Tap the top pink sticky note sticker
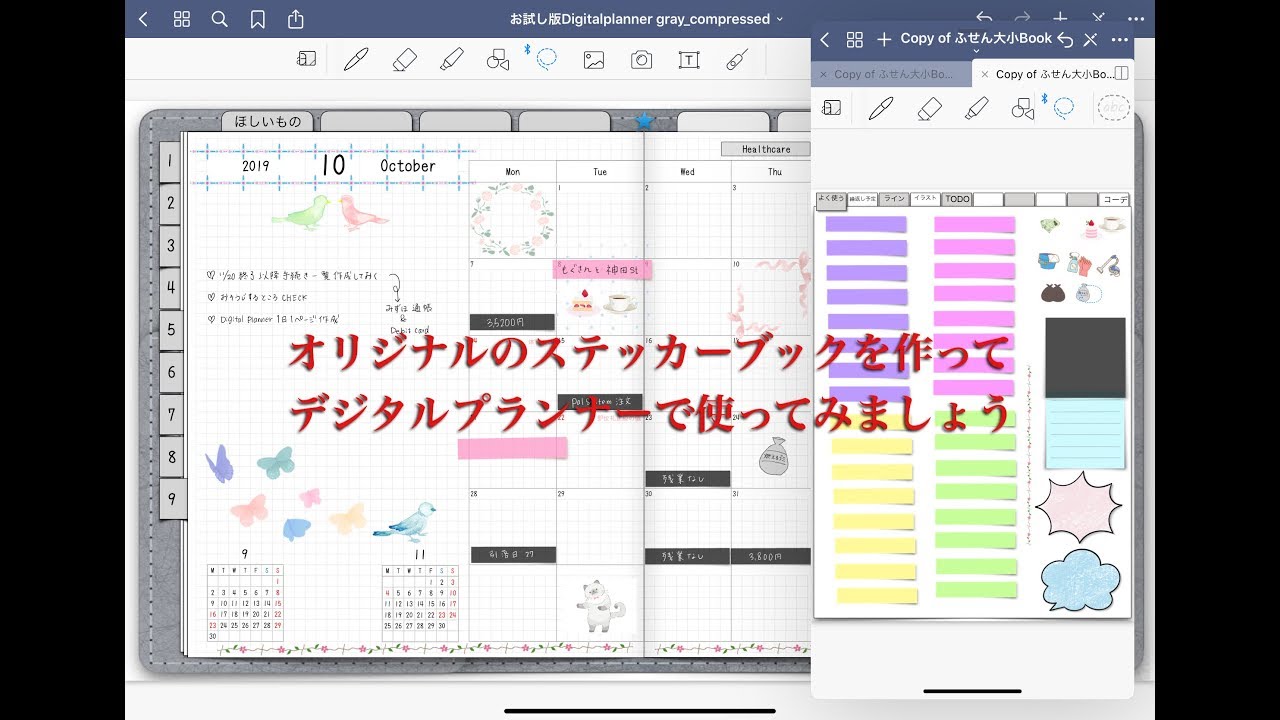 tap(974, 224)
